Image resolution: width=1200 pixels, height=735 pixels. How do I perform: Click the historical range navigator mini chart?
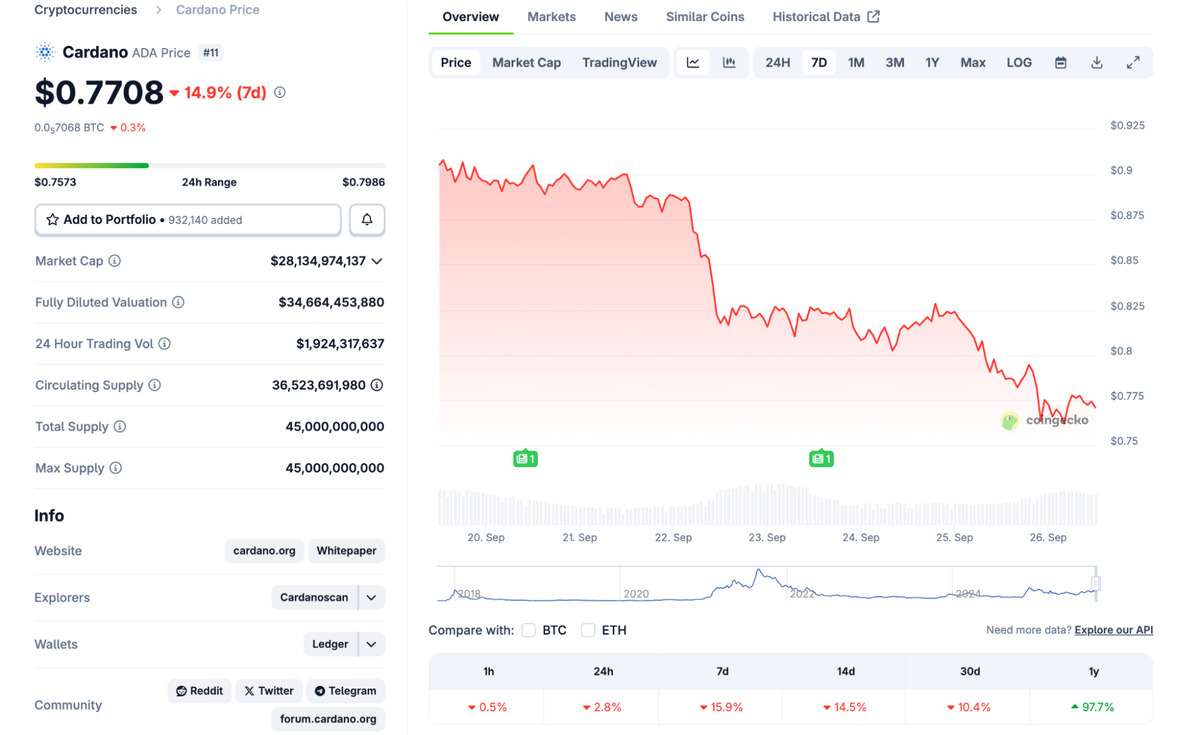(x=768, y=584)
